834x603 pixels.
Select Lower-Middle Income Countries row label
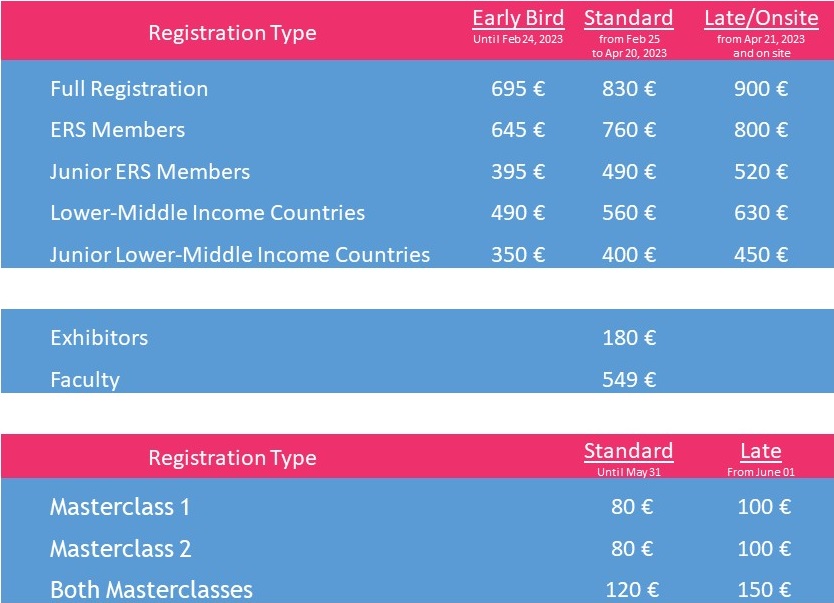(x=207, y=213)
